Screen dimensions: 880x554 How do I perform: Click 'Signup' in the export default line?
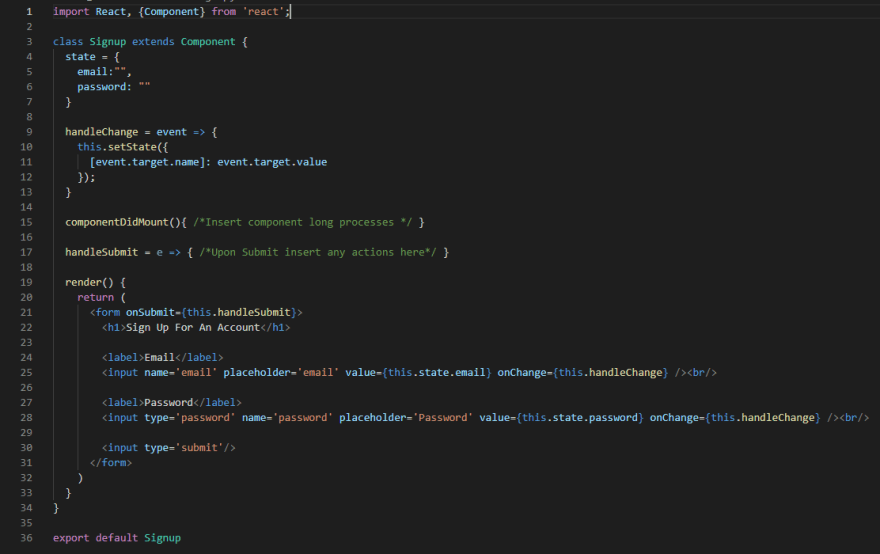(163, 538)
